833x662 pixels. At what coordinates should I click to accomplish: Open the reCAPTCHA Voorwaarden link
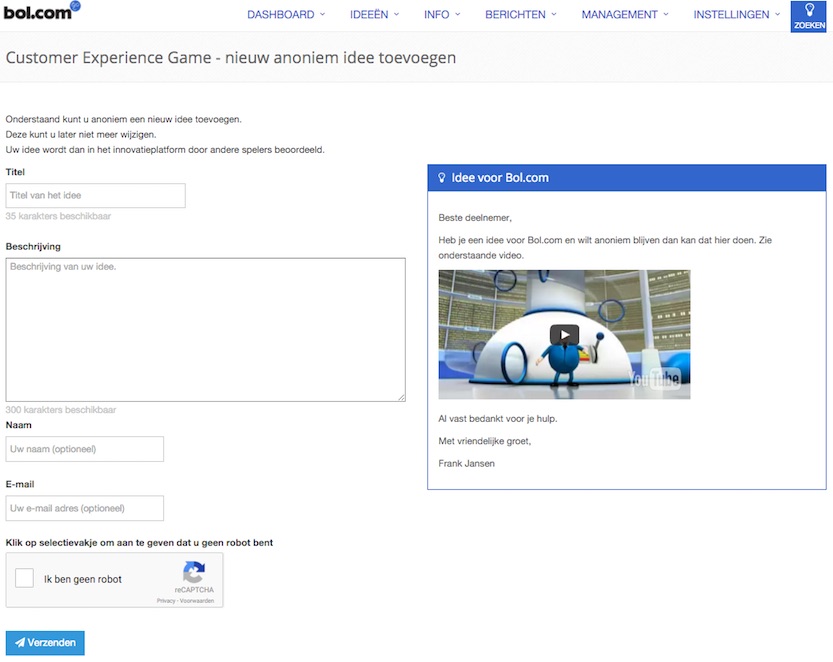[x=197, y=601]
